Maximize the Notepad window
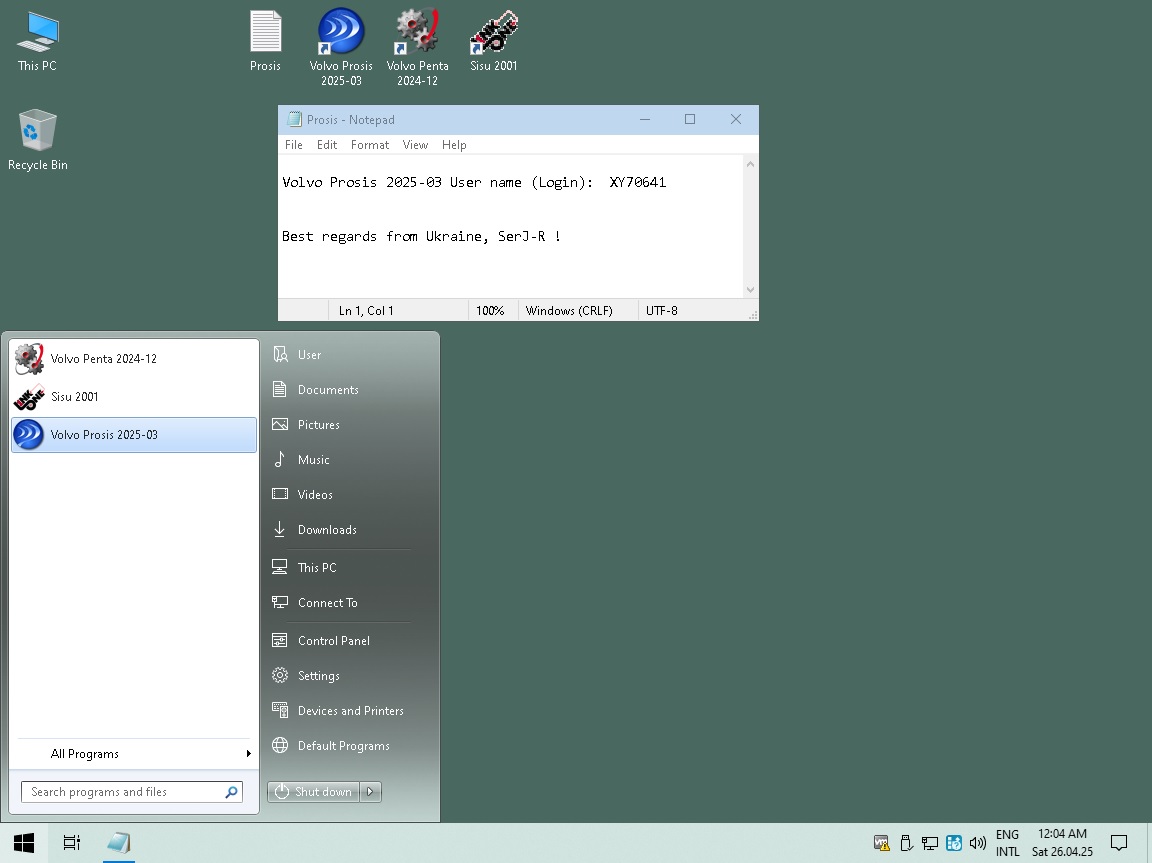This screenshot has height=863, width=1152. click(690, 119)
